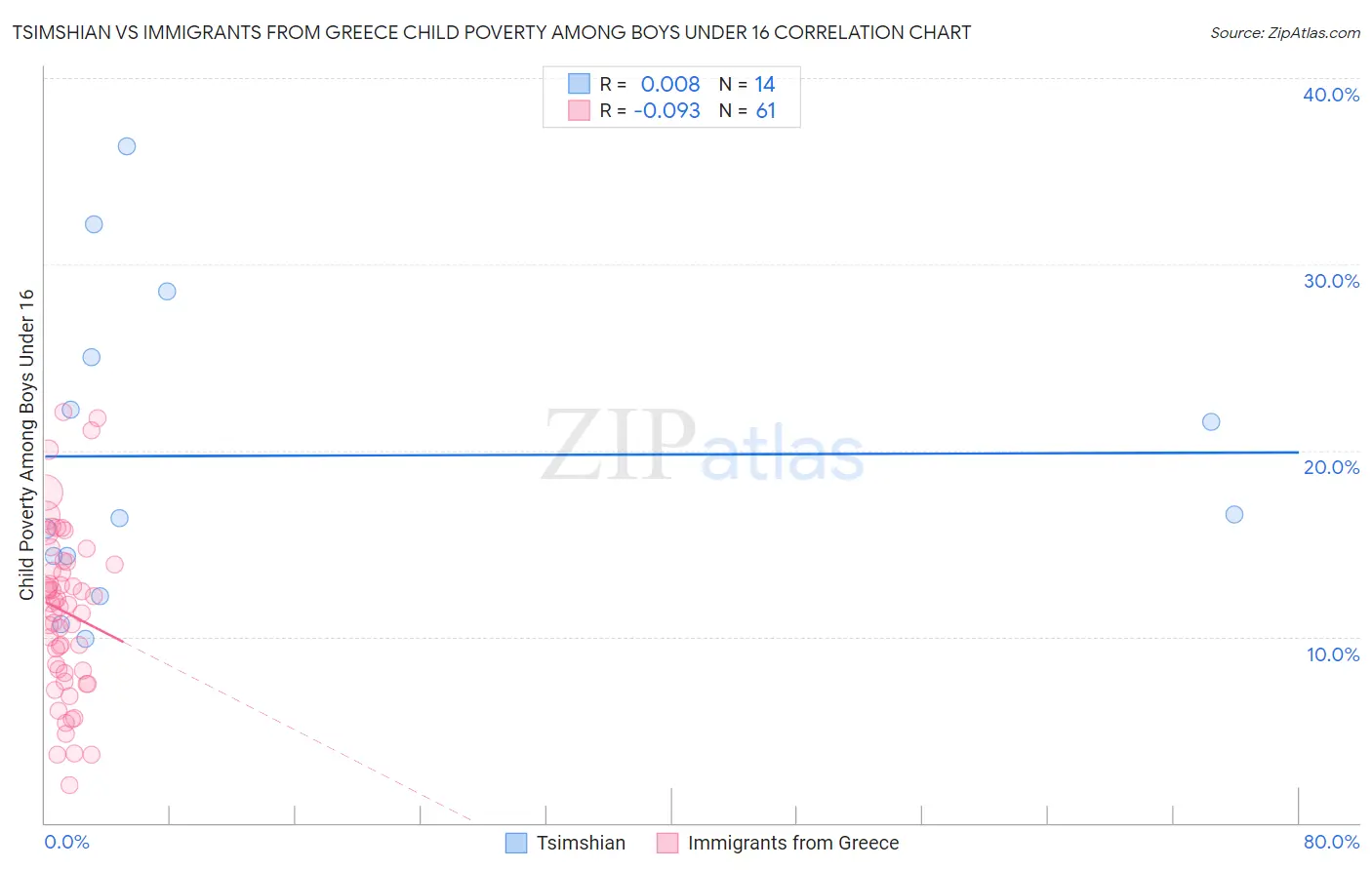Click the N = 61 value in legend
1372x870 pixels.
747,110
